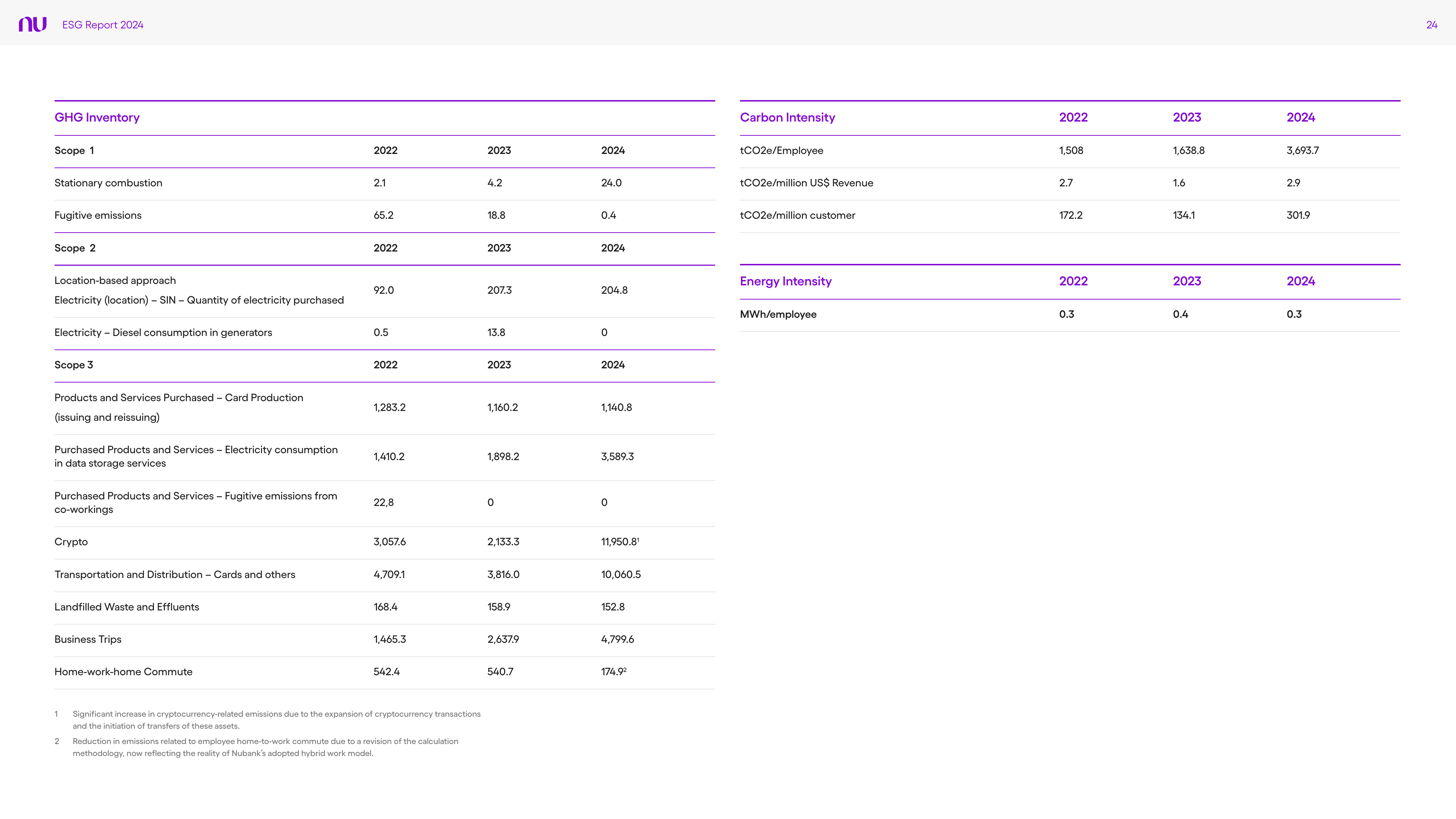The height and width of the screenshot is (819, 1456).
Task: Select the Energy Intensity heading
Action: coord(786,281)
